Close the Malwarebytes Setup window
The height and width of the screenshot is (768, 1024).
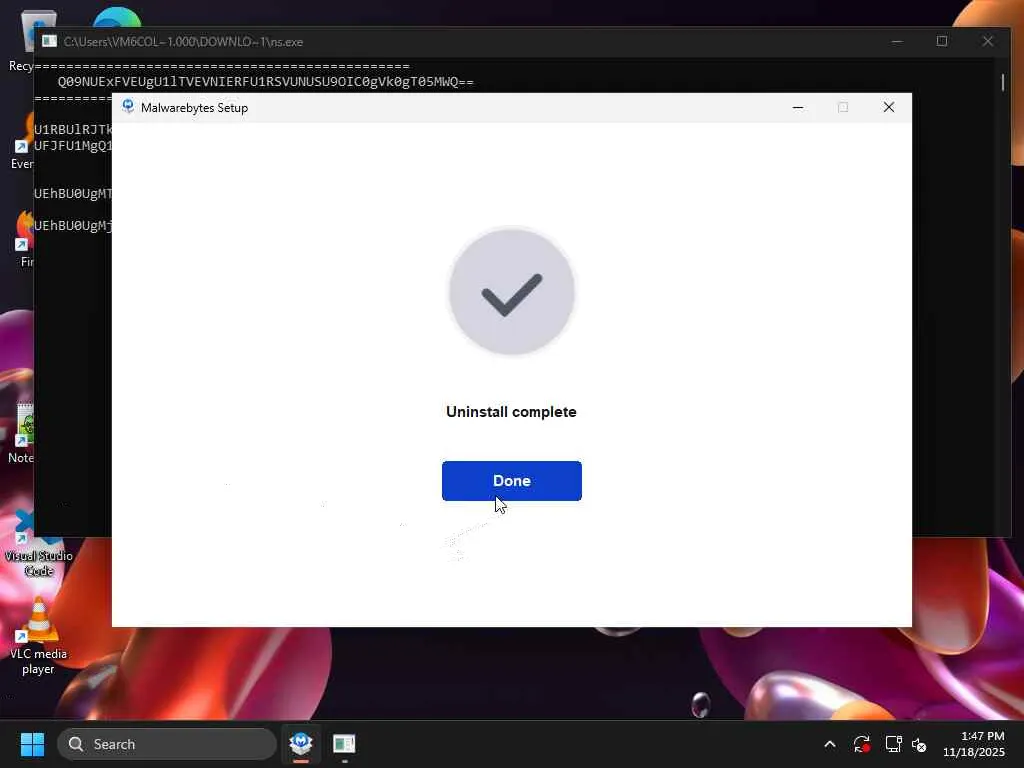click(889, 107)
